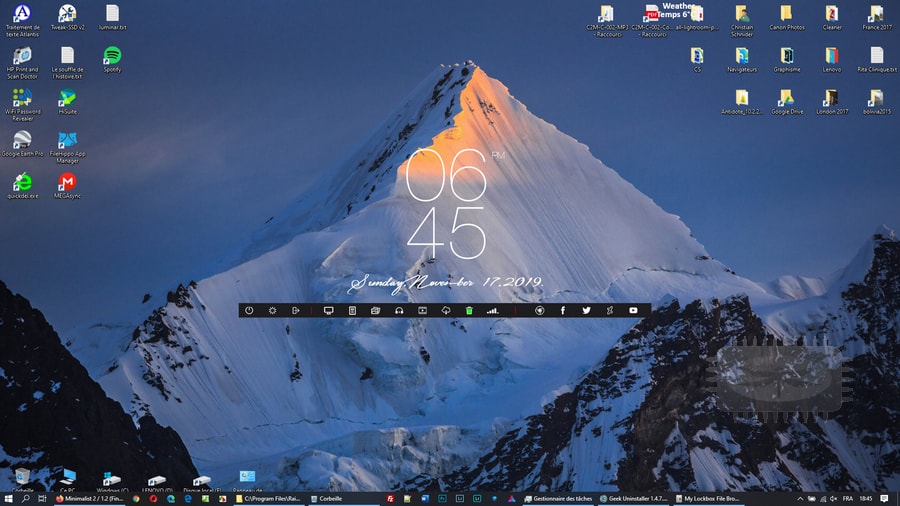Select Rita Clinique.txt file
The height and width of the screenshot is (506, 900).
pyautogui.click(x=876, y=59)
